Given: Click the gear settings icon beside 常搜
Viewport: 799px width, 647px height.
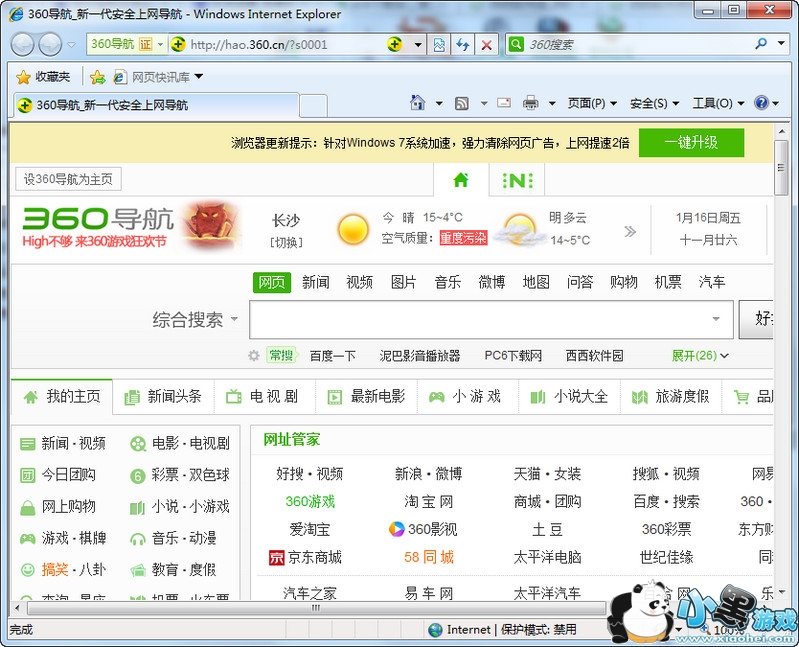Looking at the screenshot, I should [x=254, y=355].
